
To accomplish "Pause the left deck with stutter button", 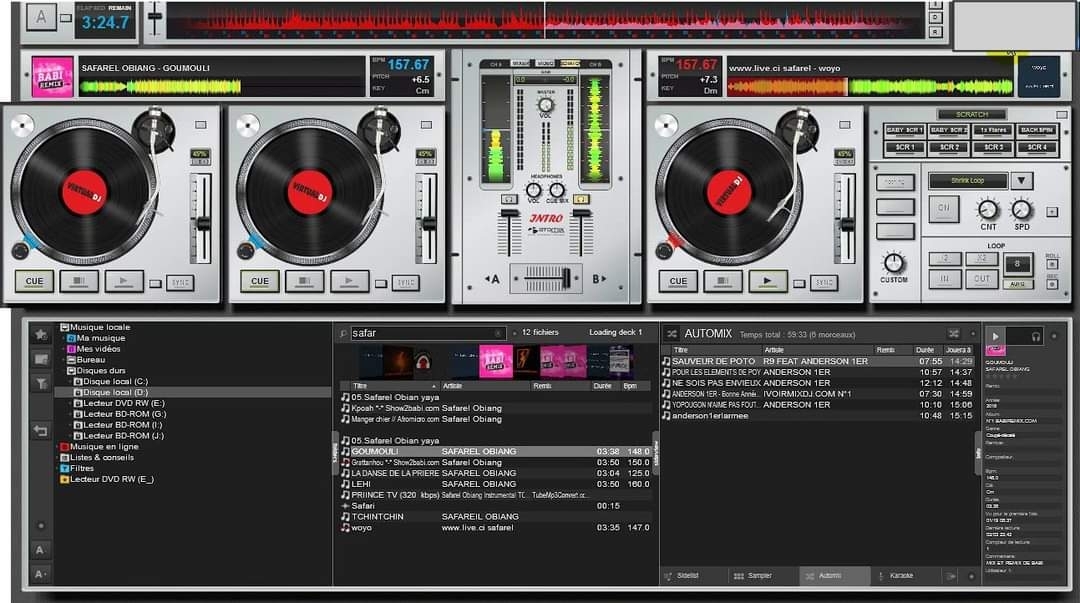I will coord(79,281).
